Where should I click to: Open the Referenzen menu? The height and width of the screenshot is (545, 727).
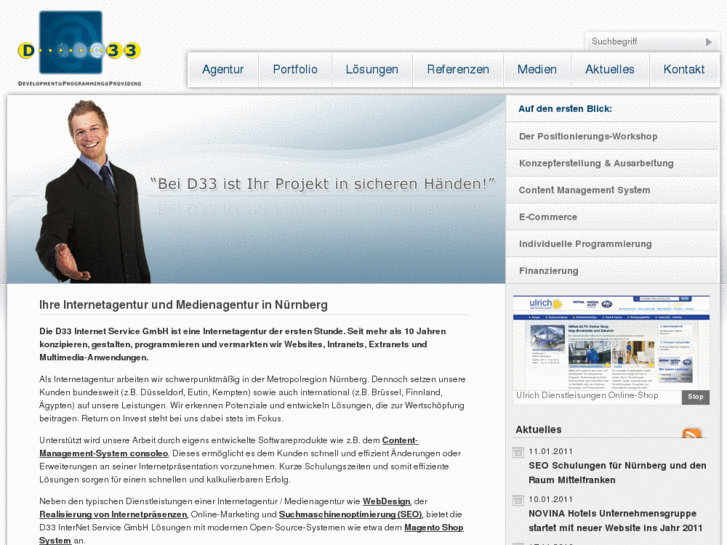click(458, 70)
